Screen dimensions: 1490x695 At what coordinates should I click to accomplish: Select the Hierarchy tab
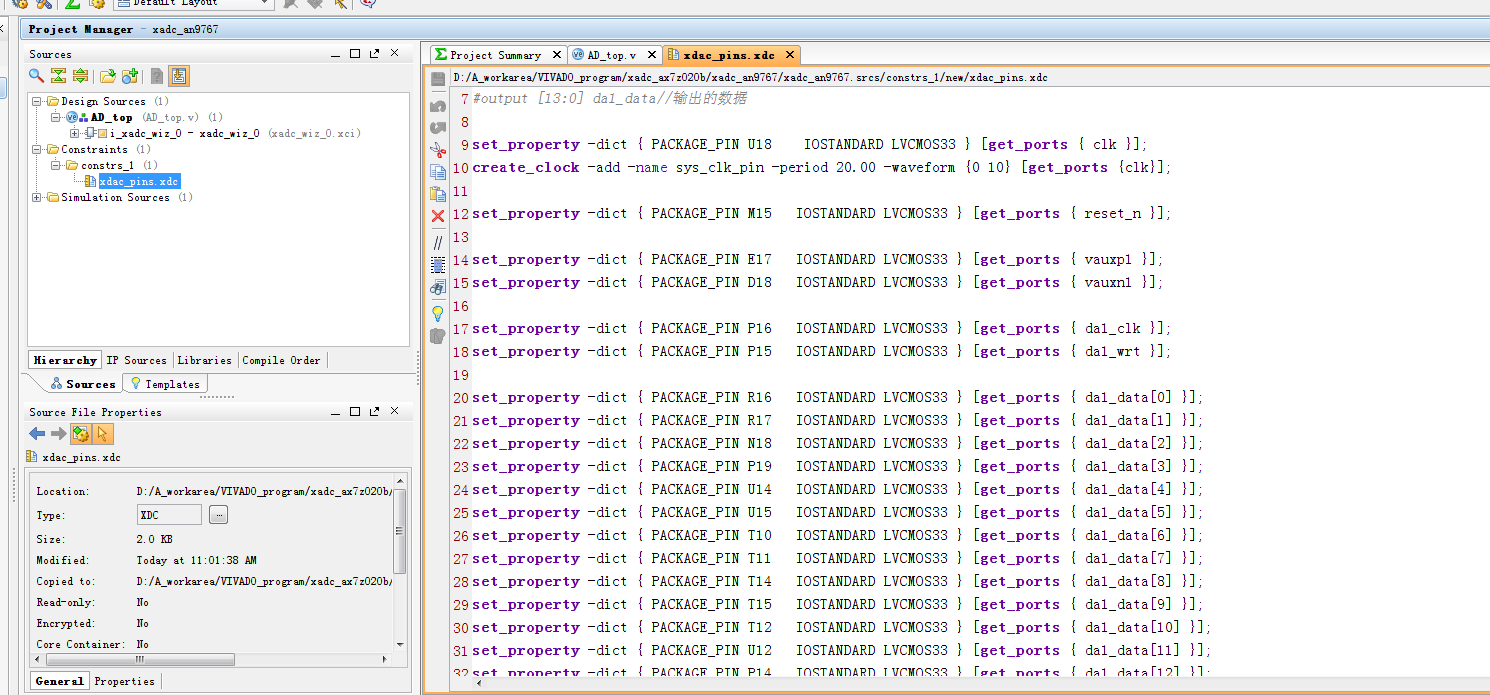point(65,360)
